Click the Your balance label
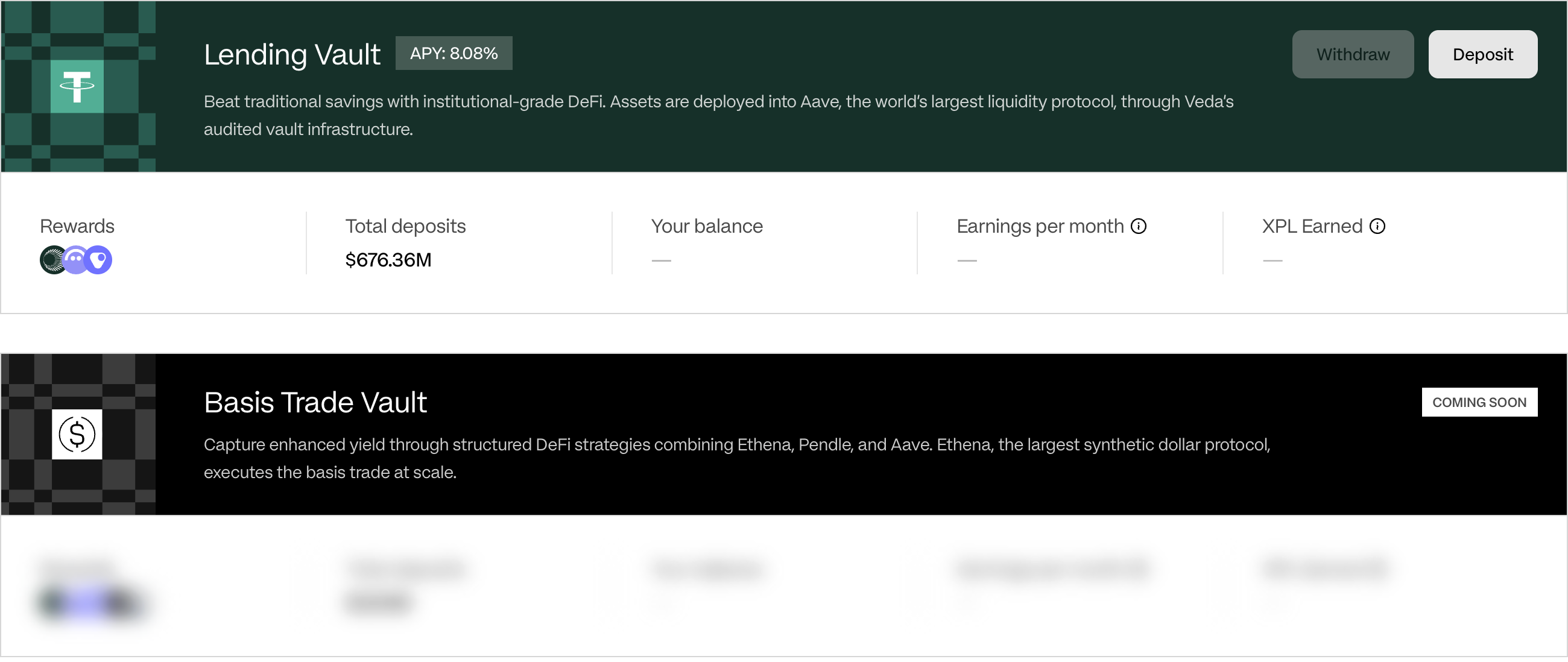Viewport: 1568px width, 662px height. (706, 226)
